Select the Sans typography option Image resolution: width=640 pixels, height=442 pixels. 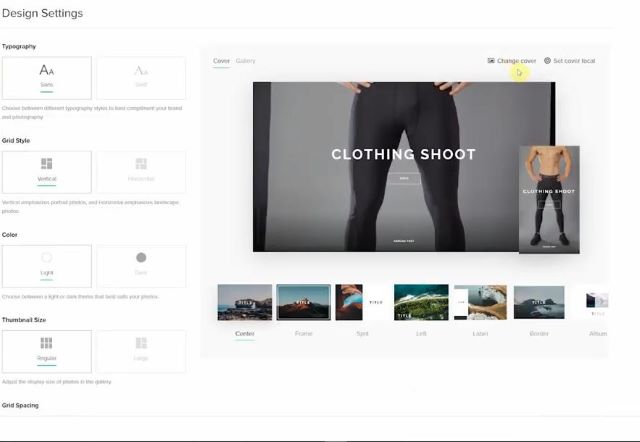coord(47,77)
